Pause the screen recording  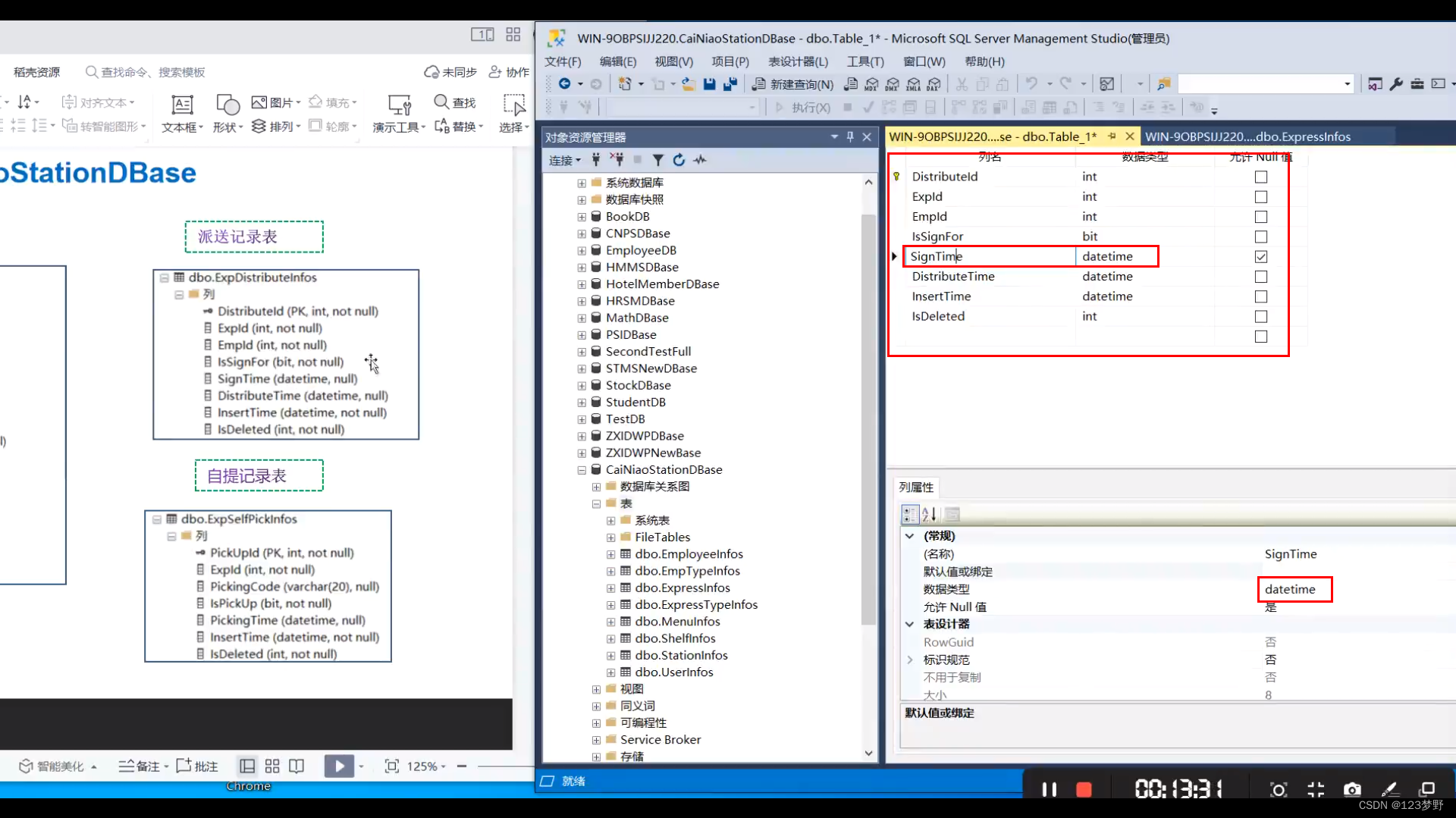[x=1049, y=790]
